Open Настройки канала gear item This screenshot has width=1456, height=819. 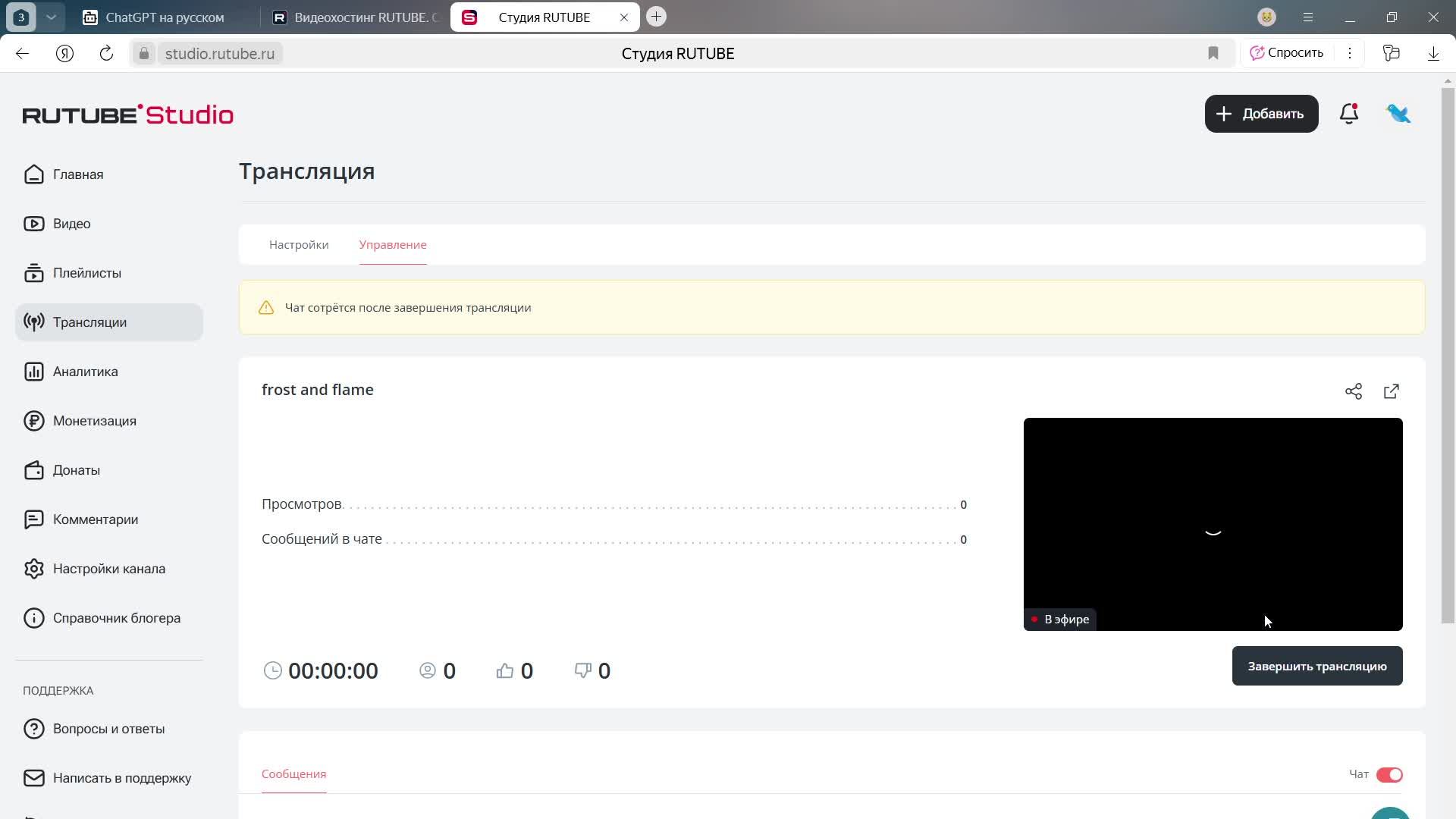point(108,569)
